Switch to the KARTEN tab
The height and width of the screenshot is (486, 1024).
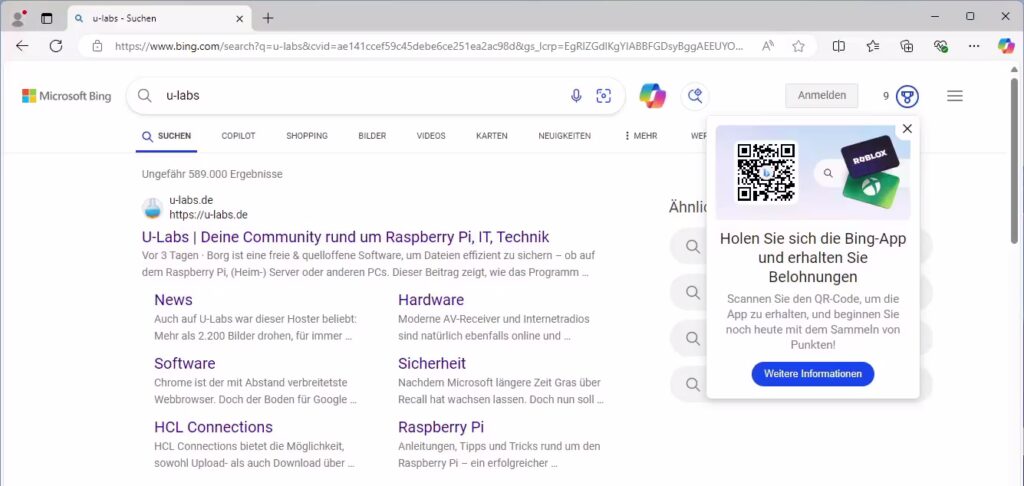pyautogui.click(x=492, y=136)
